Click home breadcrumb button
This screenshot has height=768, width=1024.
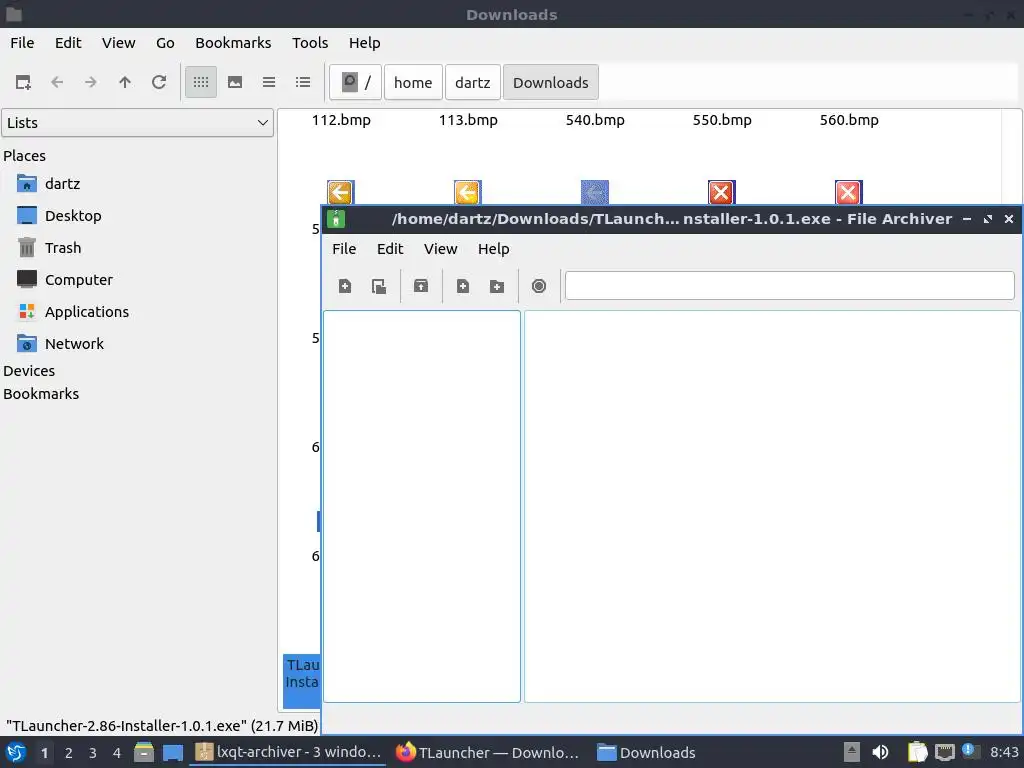pyautogui.click(x=413, y=82)
